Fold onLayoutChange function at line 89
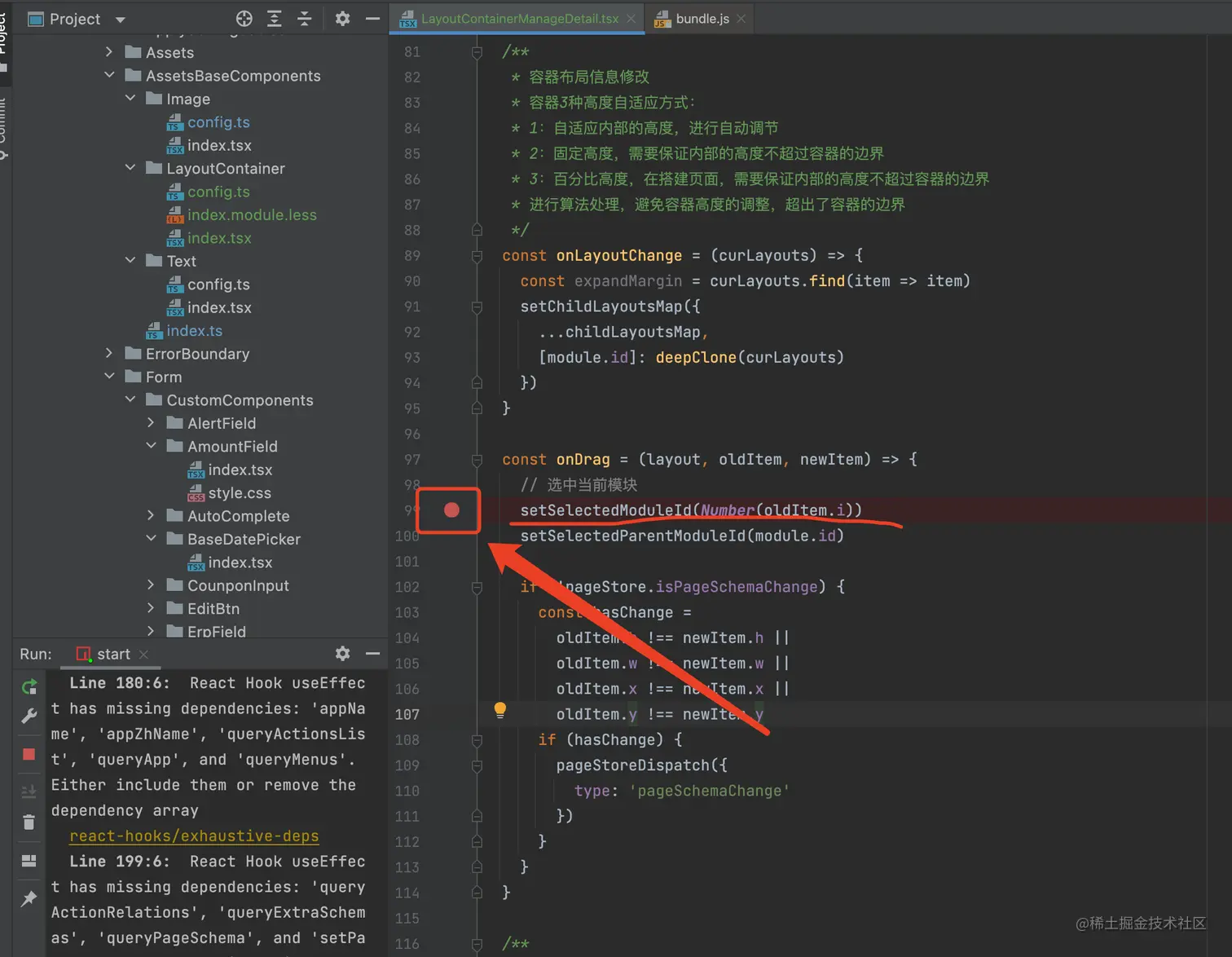The image size is (1232, 957). coord(477,256)
